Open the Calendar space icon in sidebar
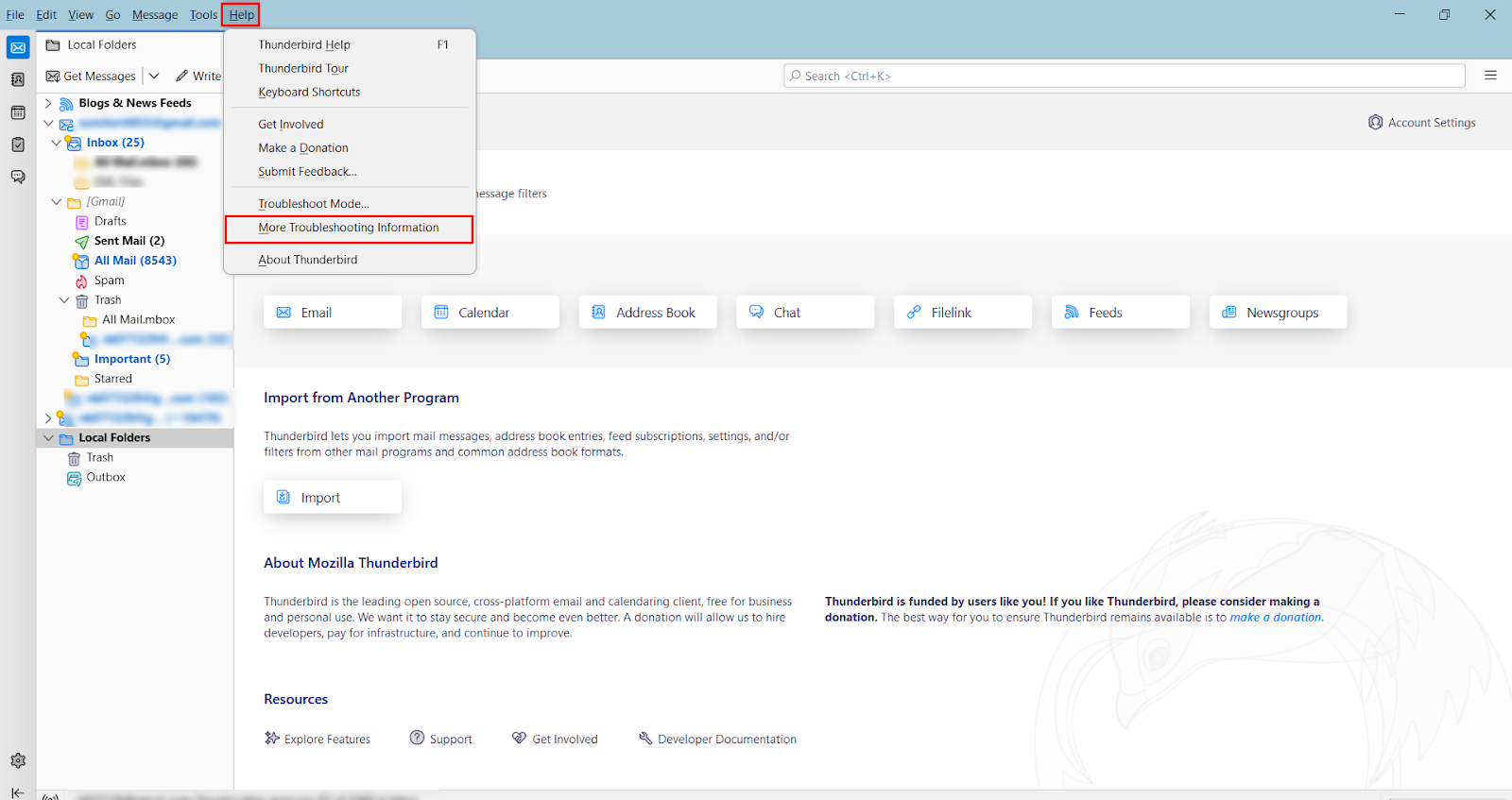 click(18, 112)
